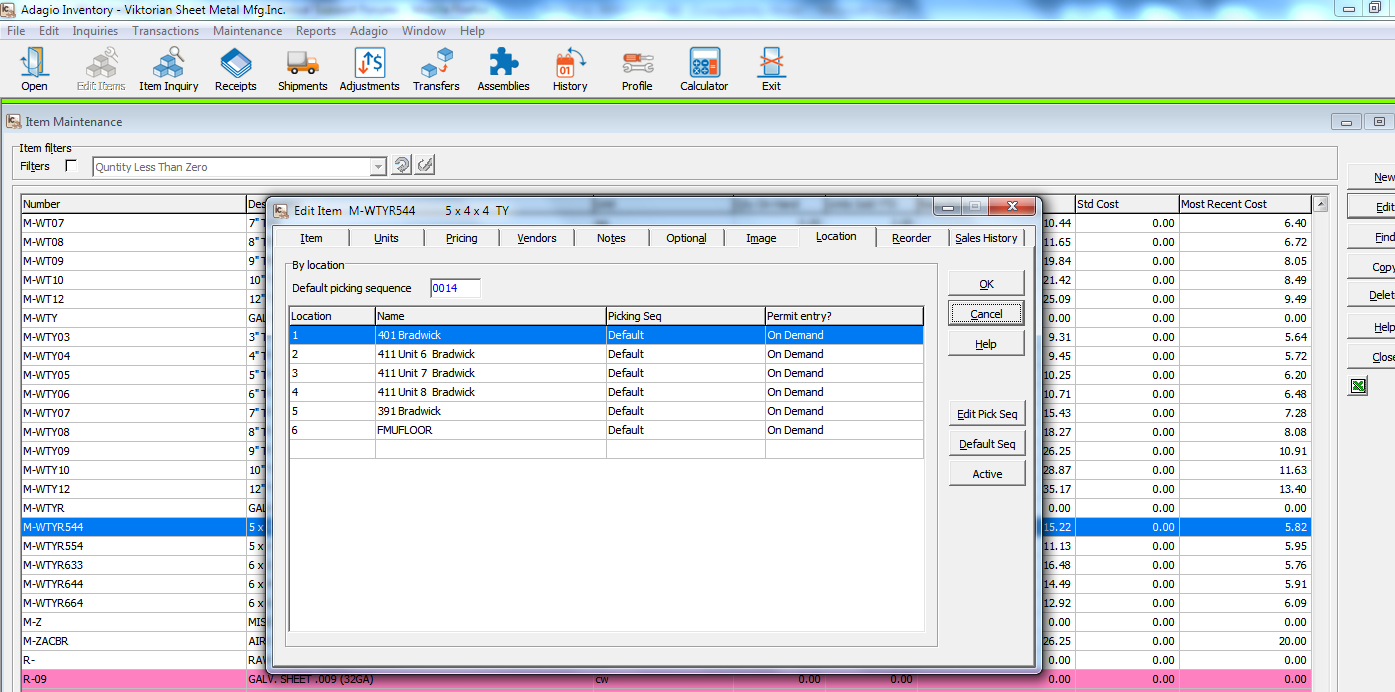Launch the Adjustments tool
This screenshot has height=692, width=1395.
pos(369,69)
